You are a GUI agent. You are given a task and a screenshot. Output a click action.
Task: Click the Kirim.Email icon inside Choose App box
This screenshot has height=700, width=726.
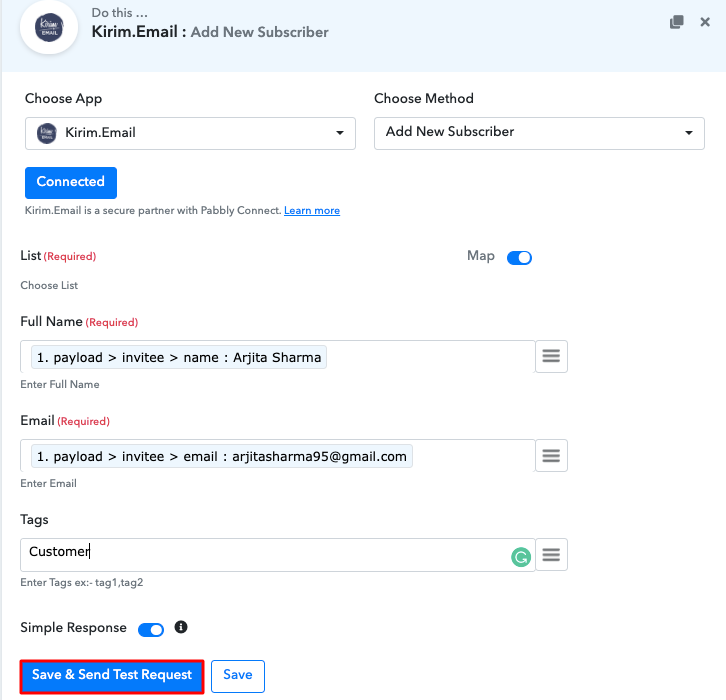(47, 133)
